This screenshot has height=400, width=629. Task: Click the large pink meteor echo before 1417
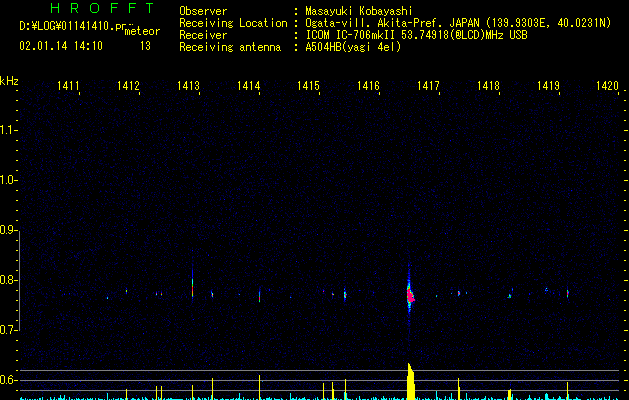[x=410, y=295]
